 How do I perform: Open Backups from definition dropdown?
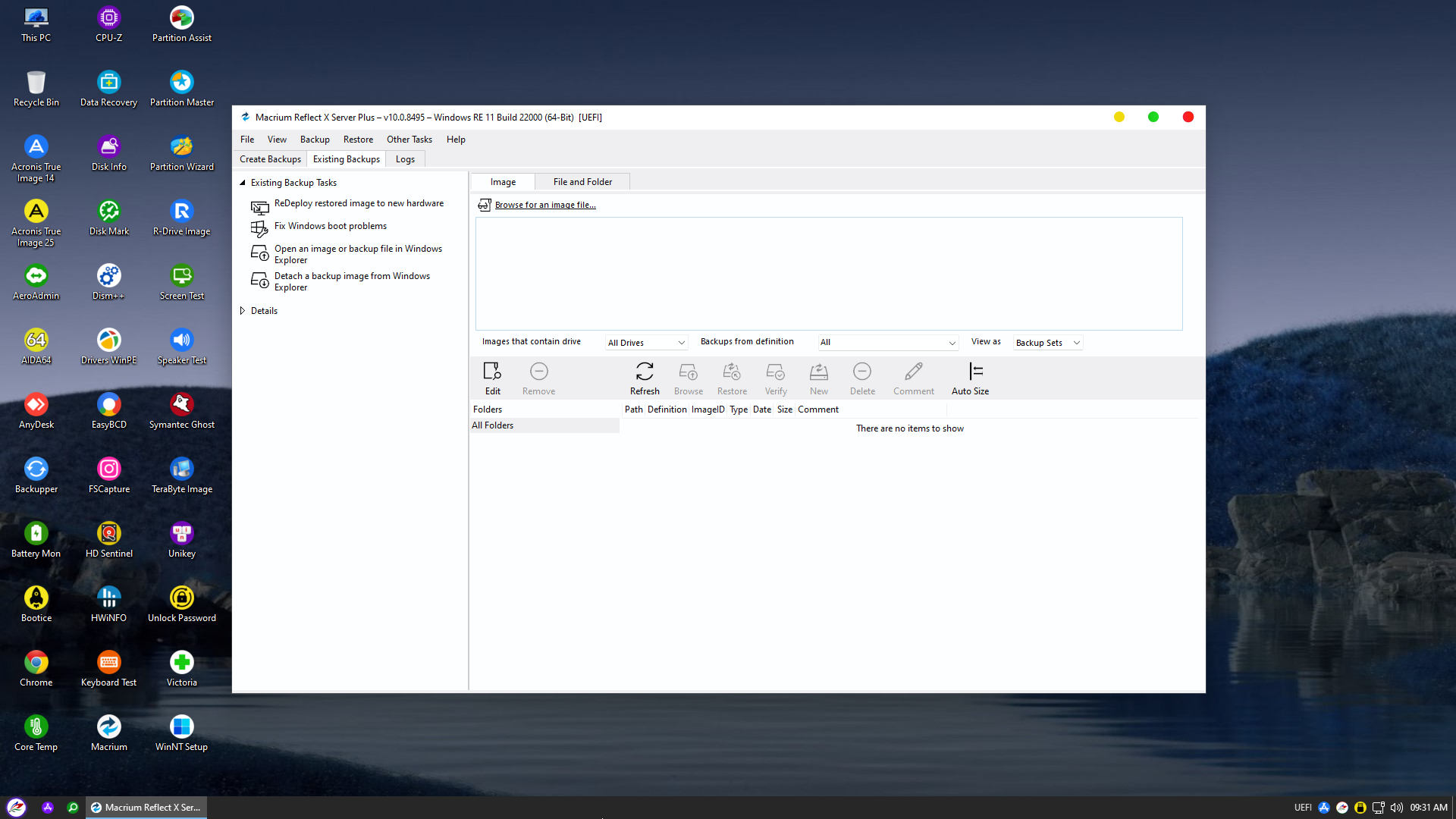pyautogui.click(x=887, y=343)
